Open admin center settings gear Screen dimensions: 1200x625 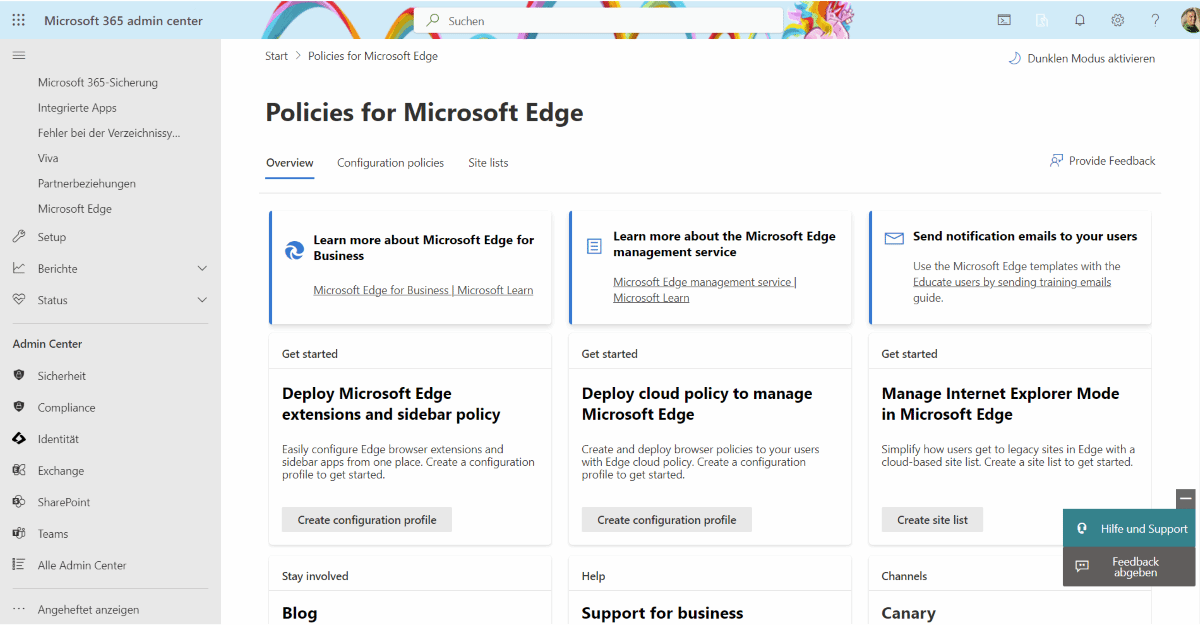[1117, 19]
